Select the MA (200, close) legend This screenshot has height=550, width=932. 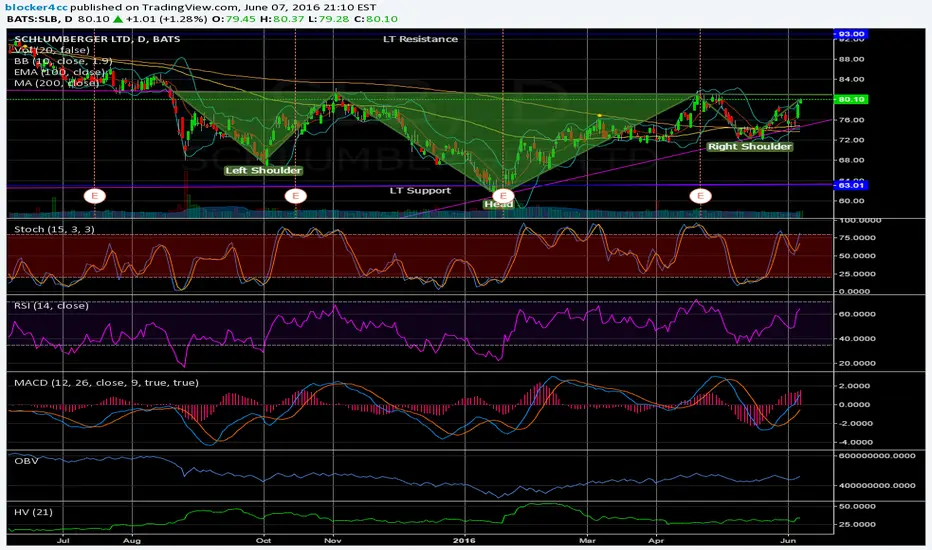pos(56,83)
